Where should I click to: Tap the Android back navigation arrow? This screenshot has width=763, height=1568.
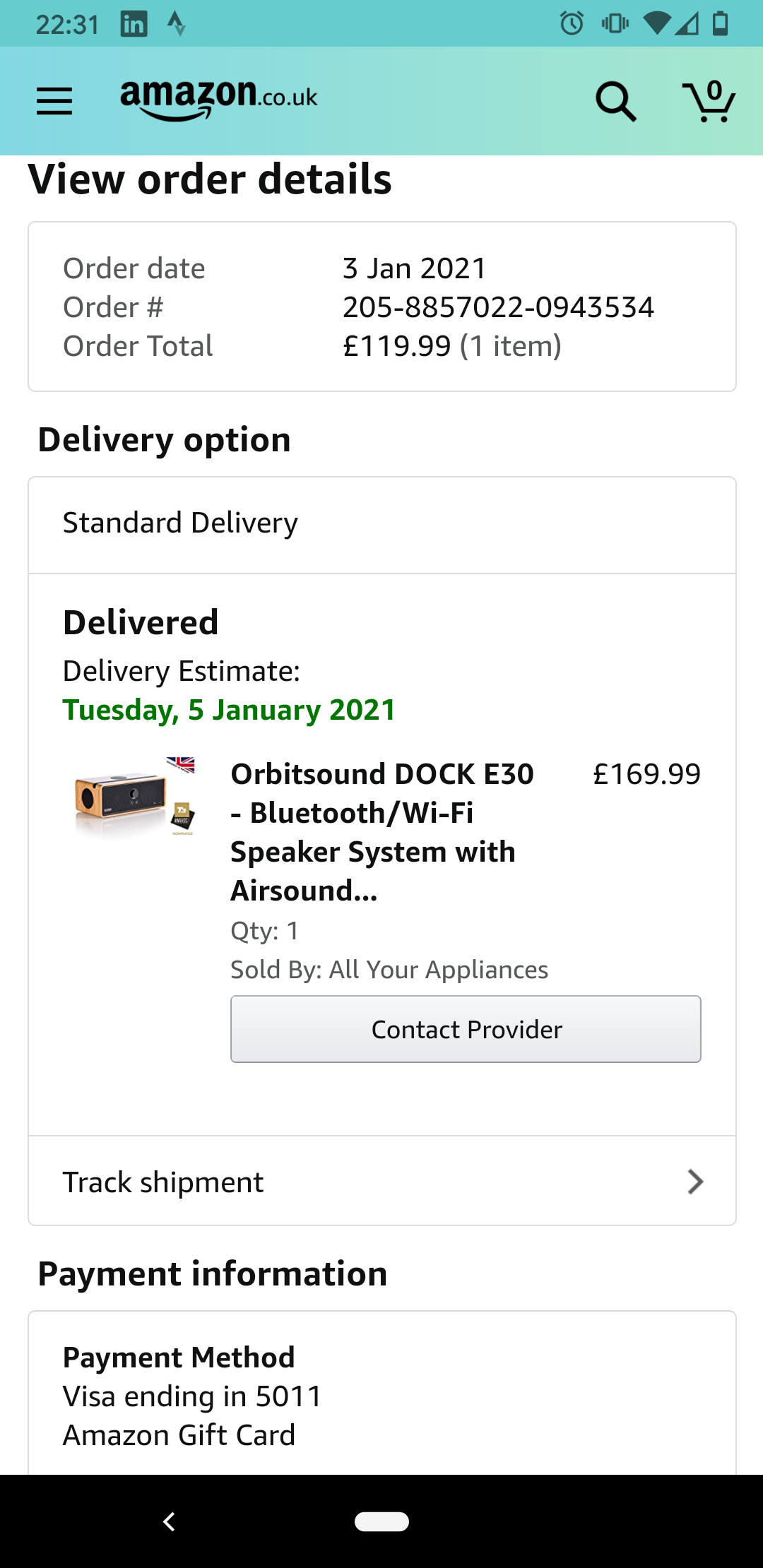click(169, 1521)
